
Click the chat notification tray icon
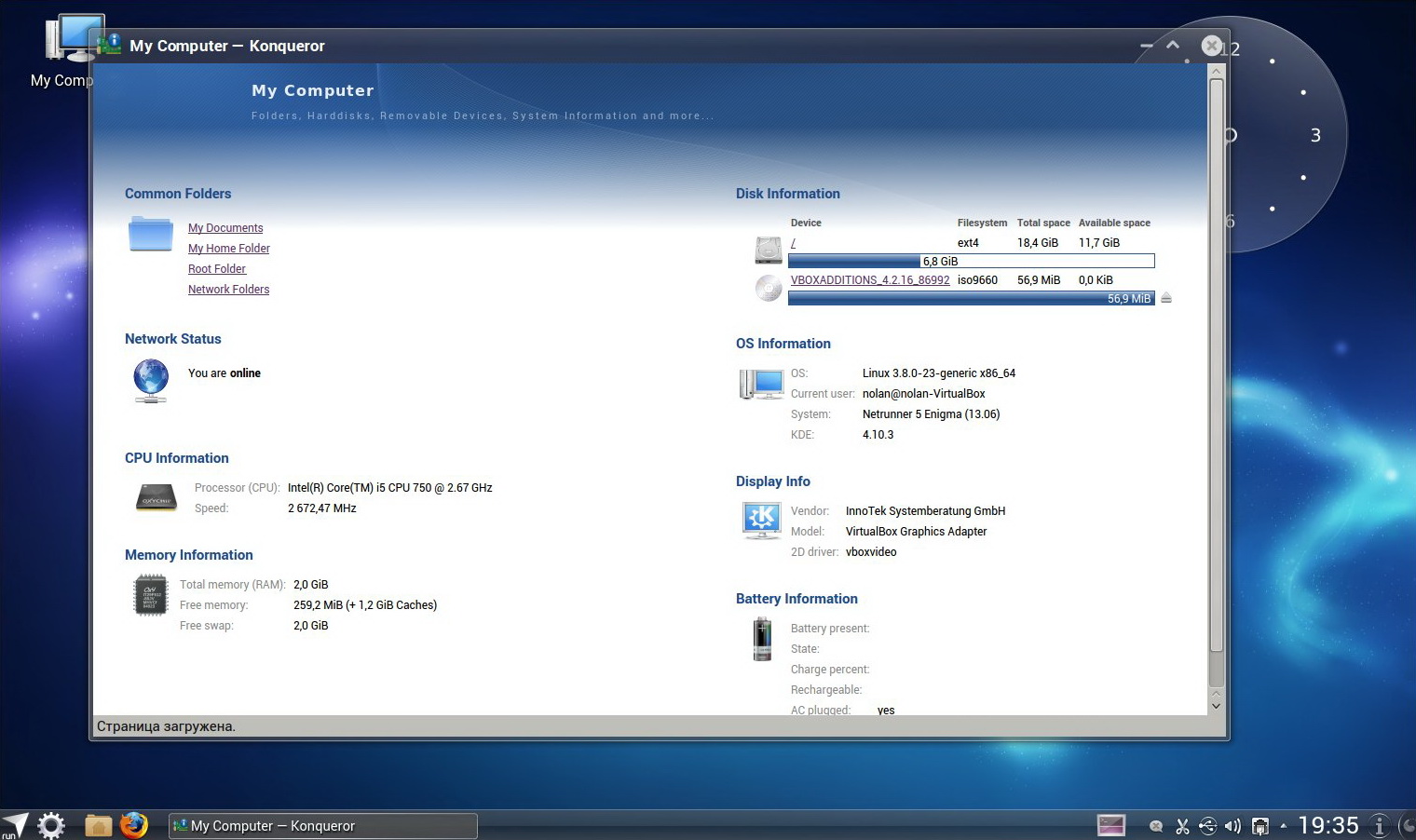tap(1156, 826)
